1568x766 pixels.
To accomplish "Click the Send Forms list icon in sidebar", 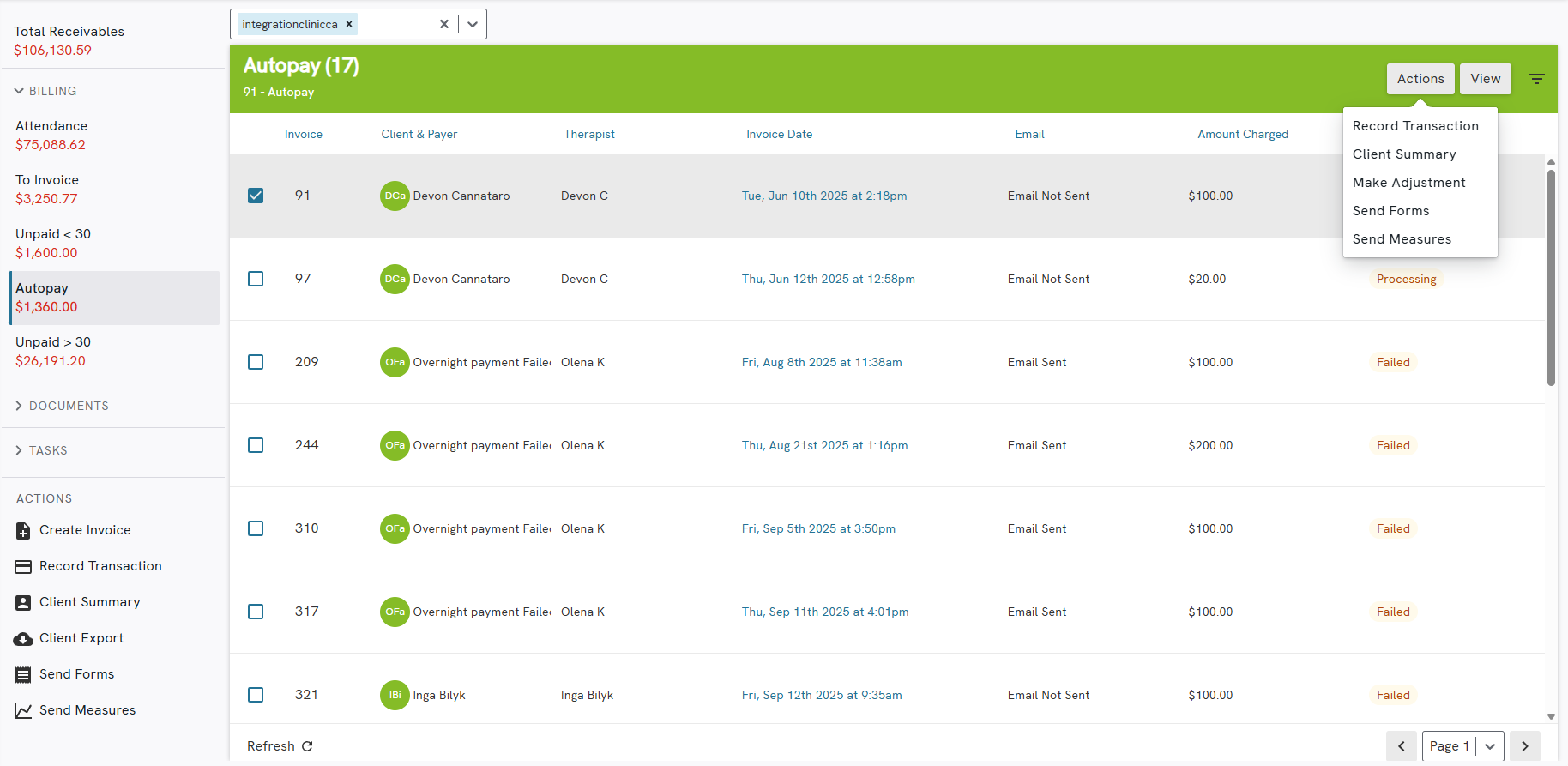I will click(x=23, y=675).
